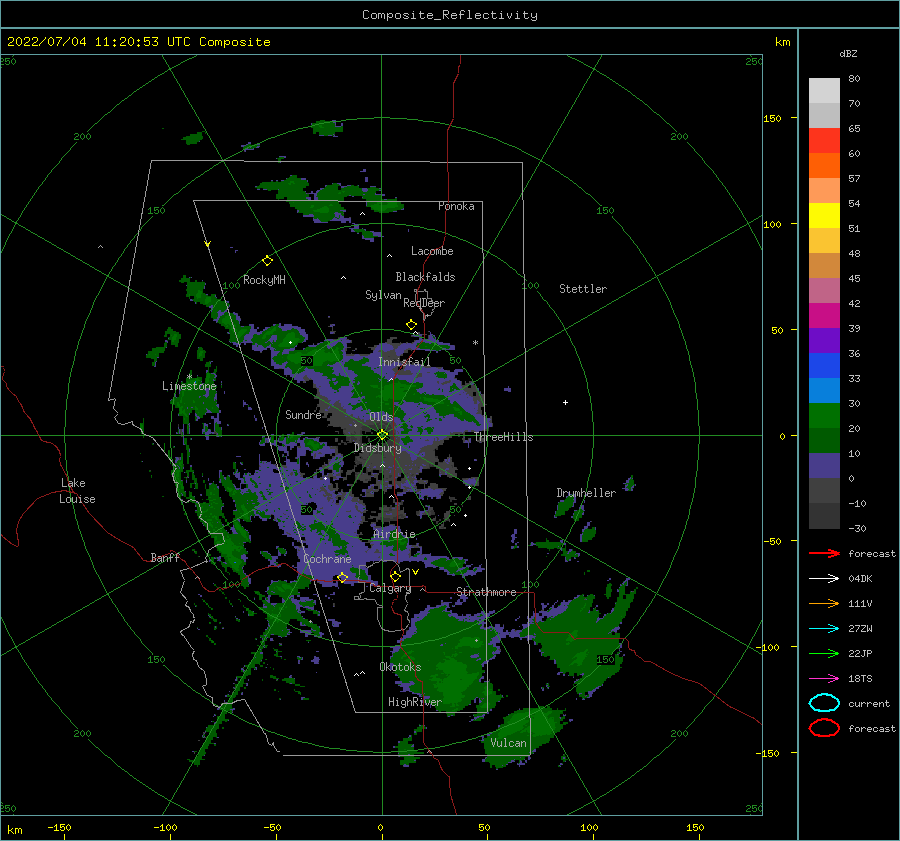This screenshot has width=900, height=841.
Task: Click the cyan current ellipse icon
Action: (x=824, y=703)
